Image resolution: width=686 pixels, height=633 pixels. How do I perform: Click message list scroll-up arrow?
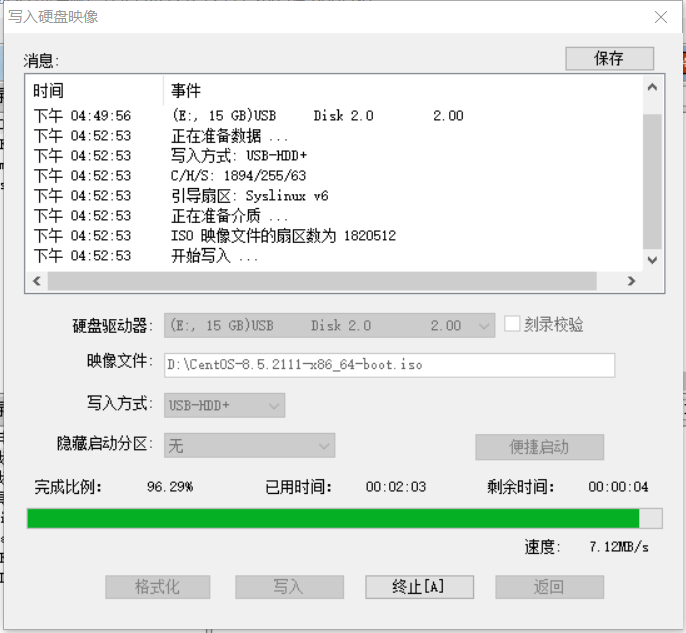tap(652, 87)
